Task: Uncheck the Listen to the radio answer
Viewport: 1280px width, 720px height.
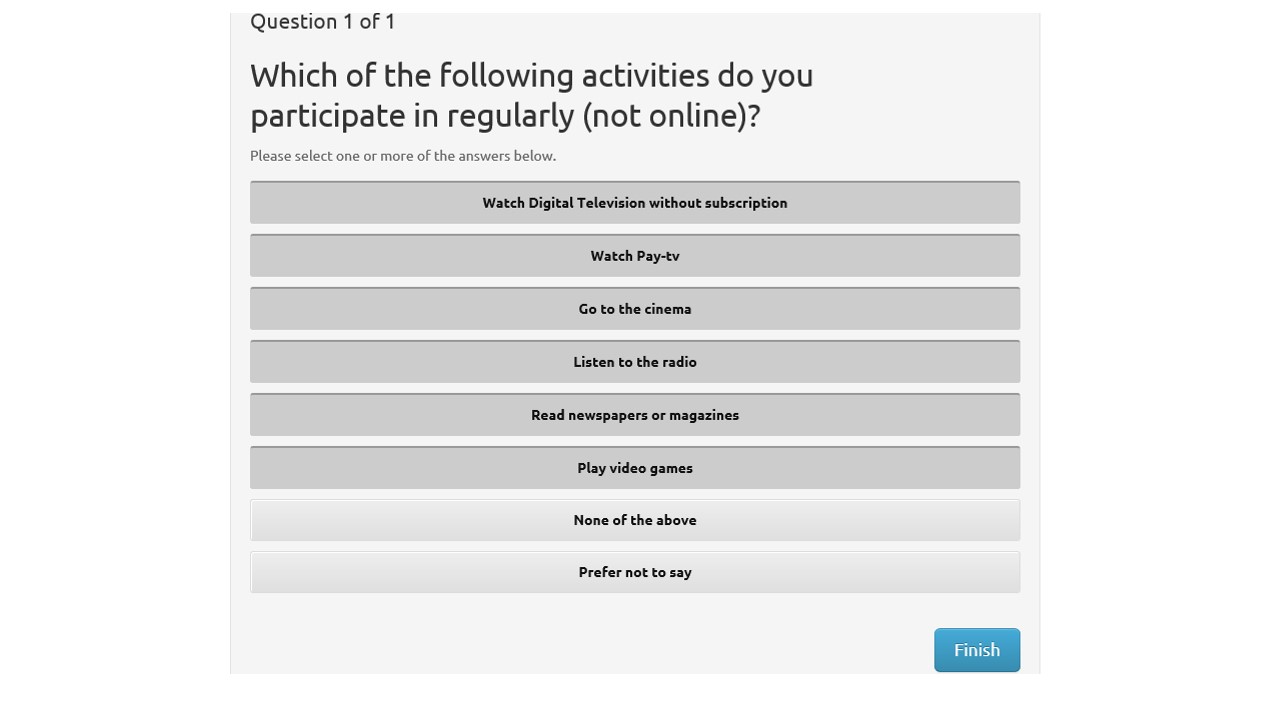Action: [634, 362]
